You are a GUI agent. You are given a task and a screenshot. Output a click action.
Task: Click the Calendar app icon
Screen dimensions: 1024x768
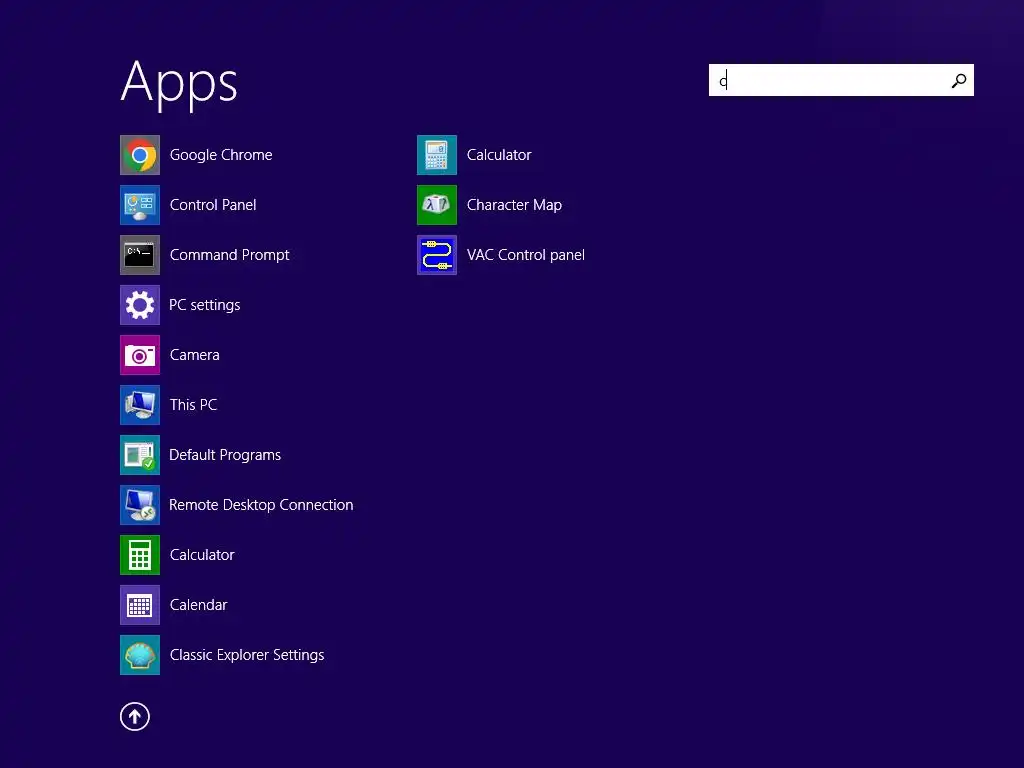coord(140,605)
